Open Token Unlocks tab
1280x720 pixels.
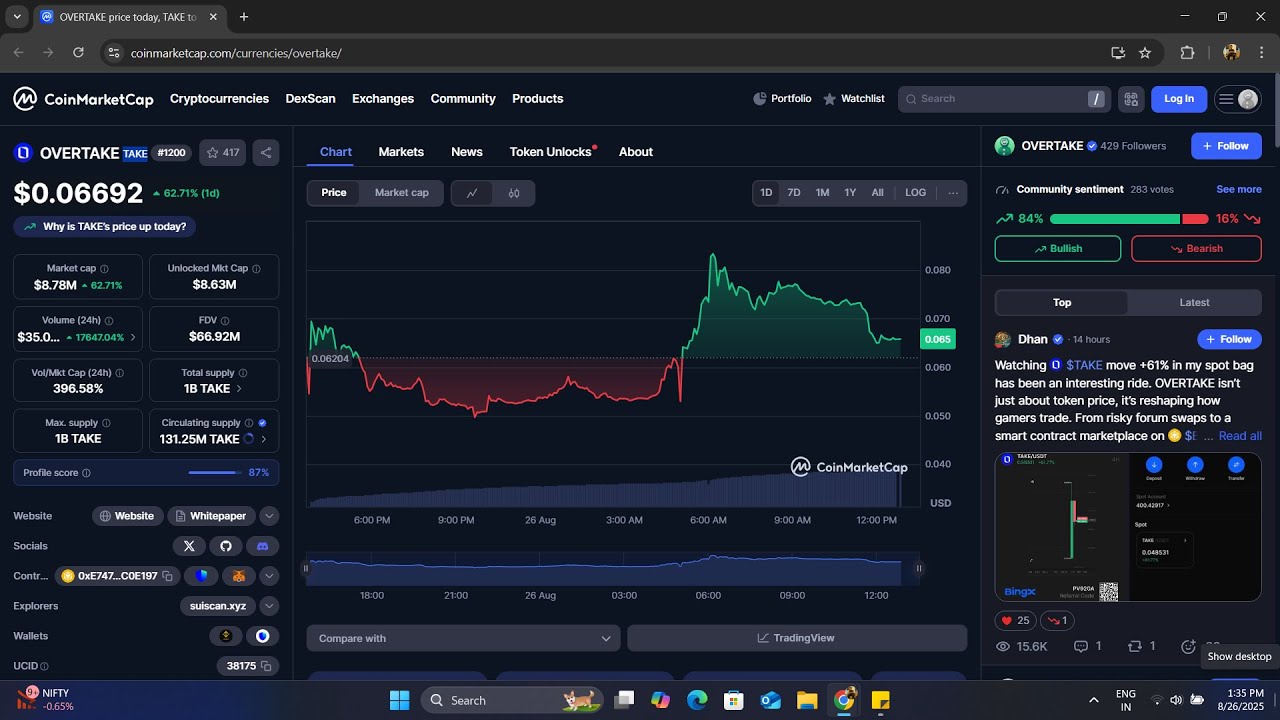tap(551, 152)
